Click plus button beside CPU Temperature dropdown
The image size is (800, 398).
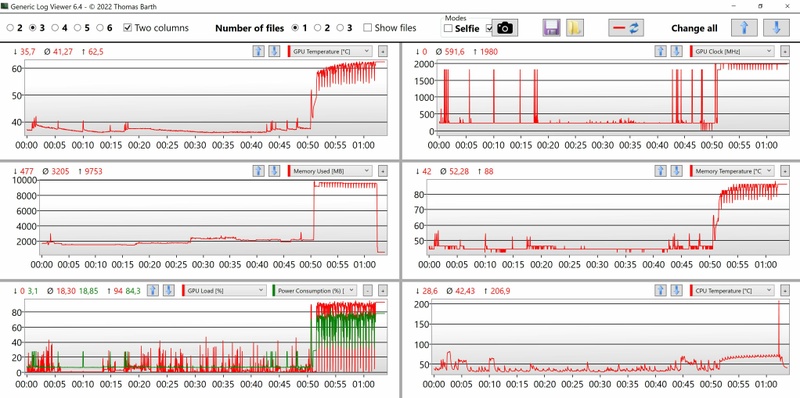[784, 290]
